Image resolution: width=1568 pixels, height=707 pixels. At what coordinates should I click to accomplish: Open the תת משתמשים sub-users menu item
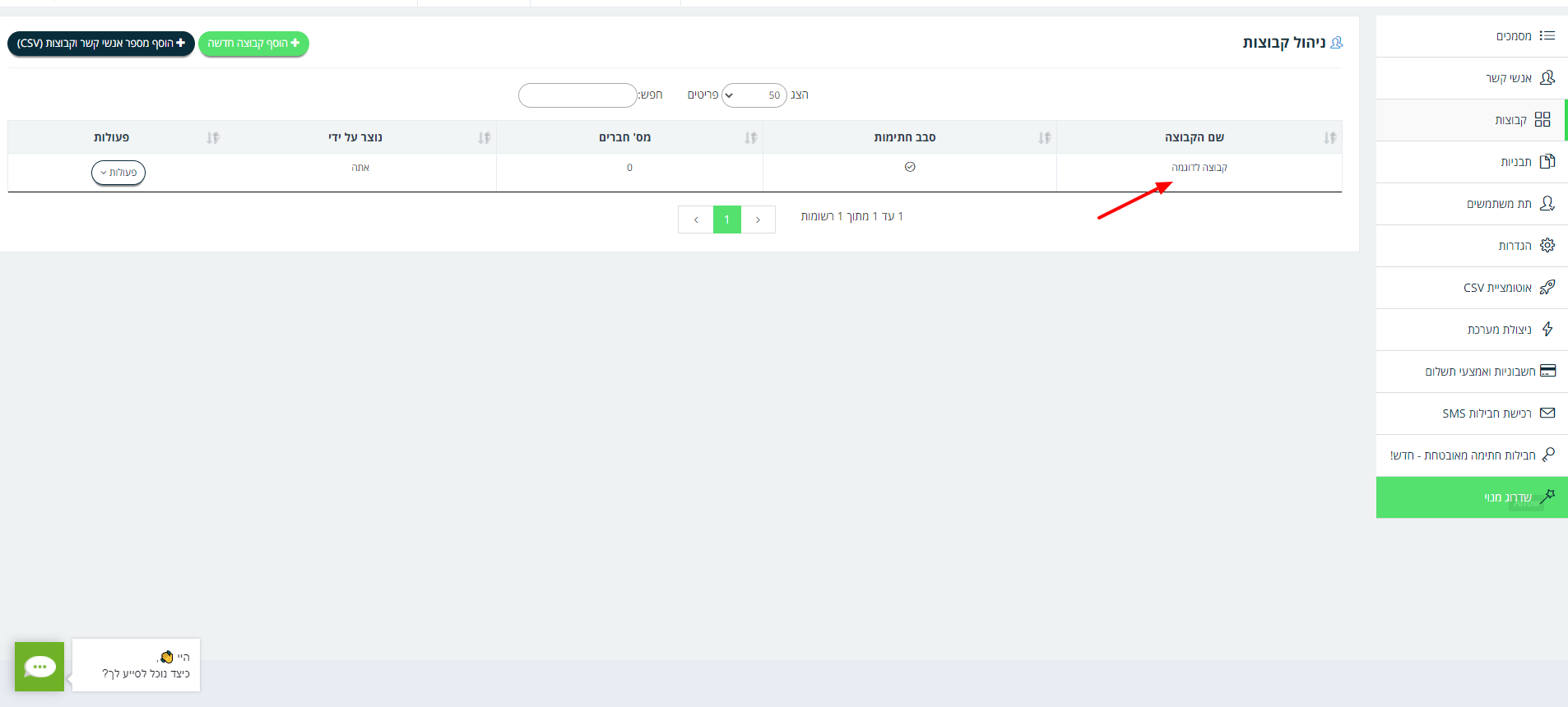[1499, 204]
